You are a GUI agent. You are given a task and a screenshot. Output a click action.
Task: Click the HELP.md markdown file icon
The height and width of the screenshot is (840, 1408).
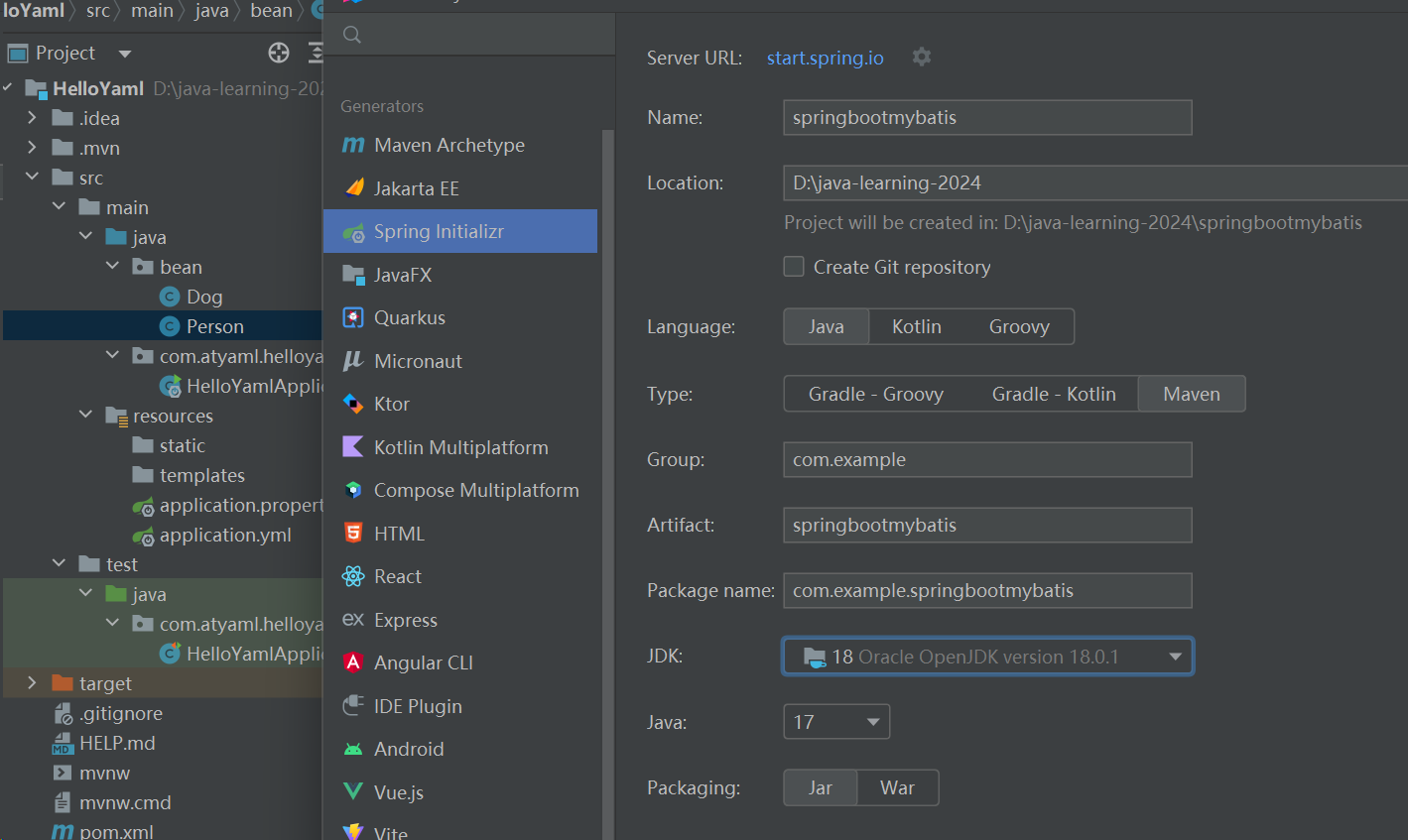tap(63, 744)
